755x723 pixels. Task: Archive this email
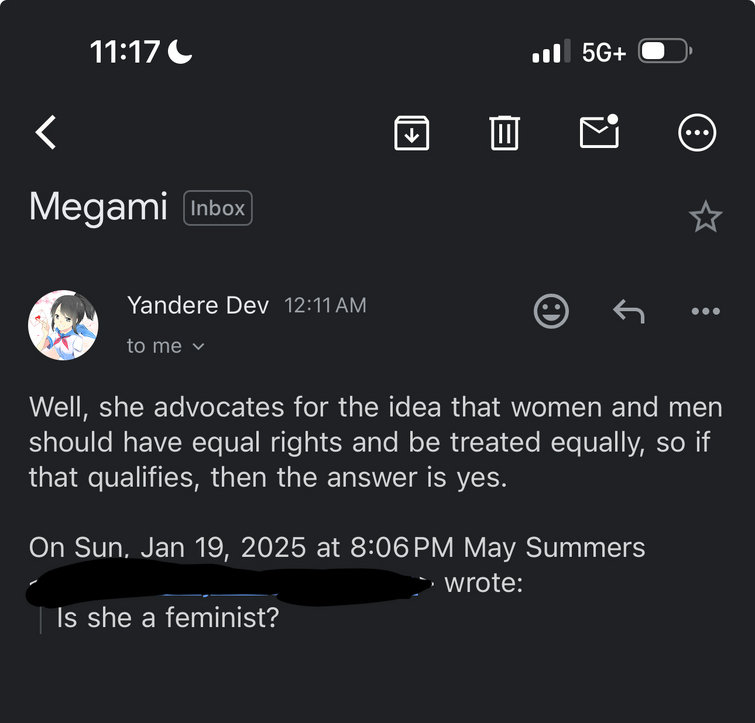coord(411,132)
